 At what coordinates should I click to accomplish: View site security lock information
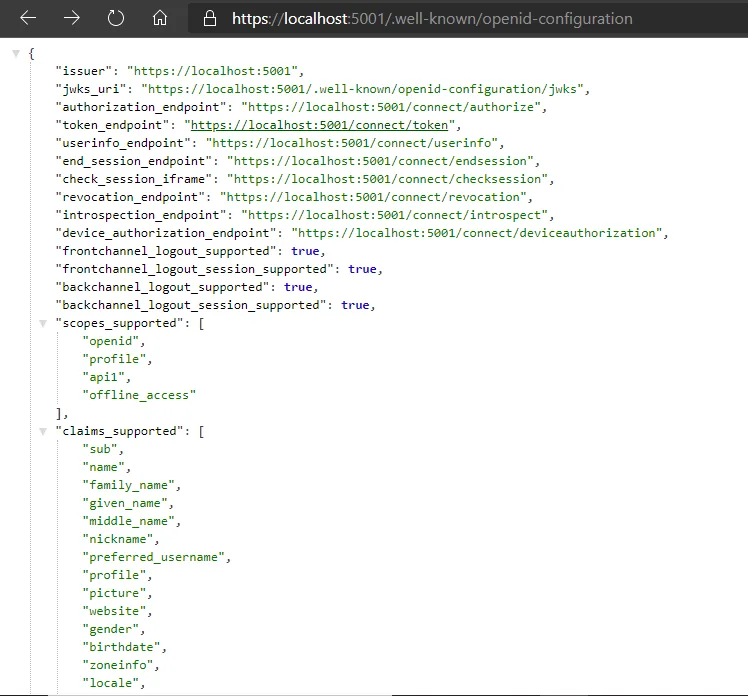tap(210, 19)
